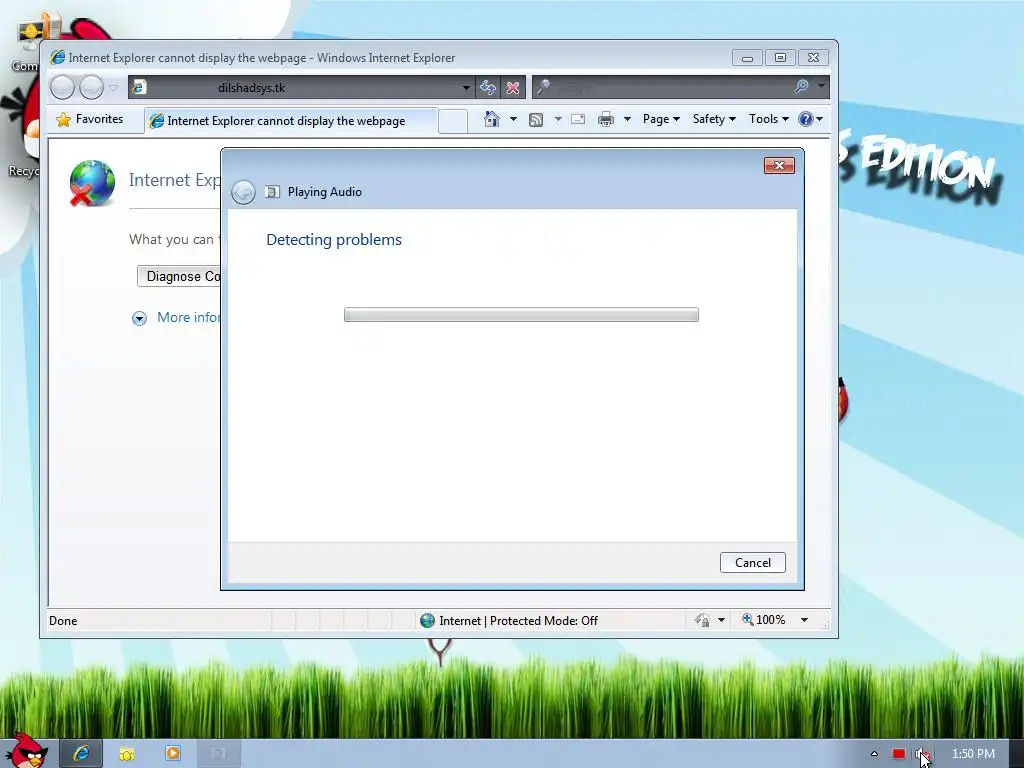Open the Safety menu
The image size is (1024, 768).
[714, 119]
